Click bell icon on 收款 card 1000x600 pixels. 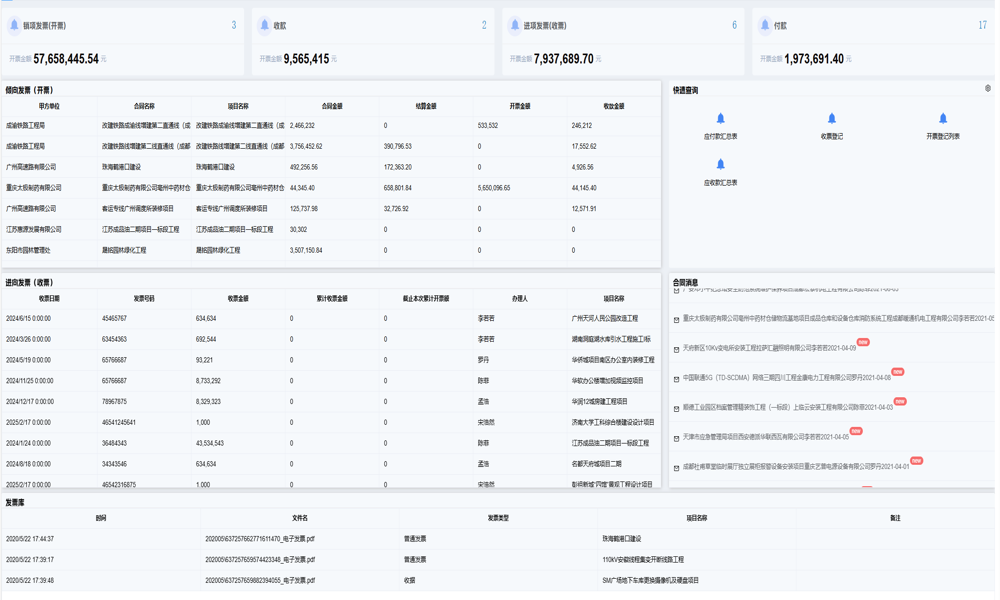pos(264,26)
